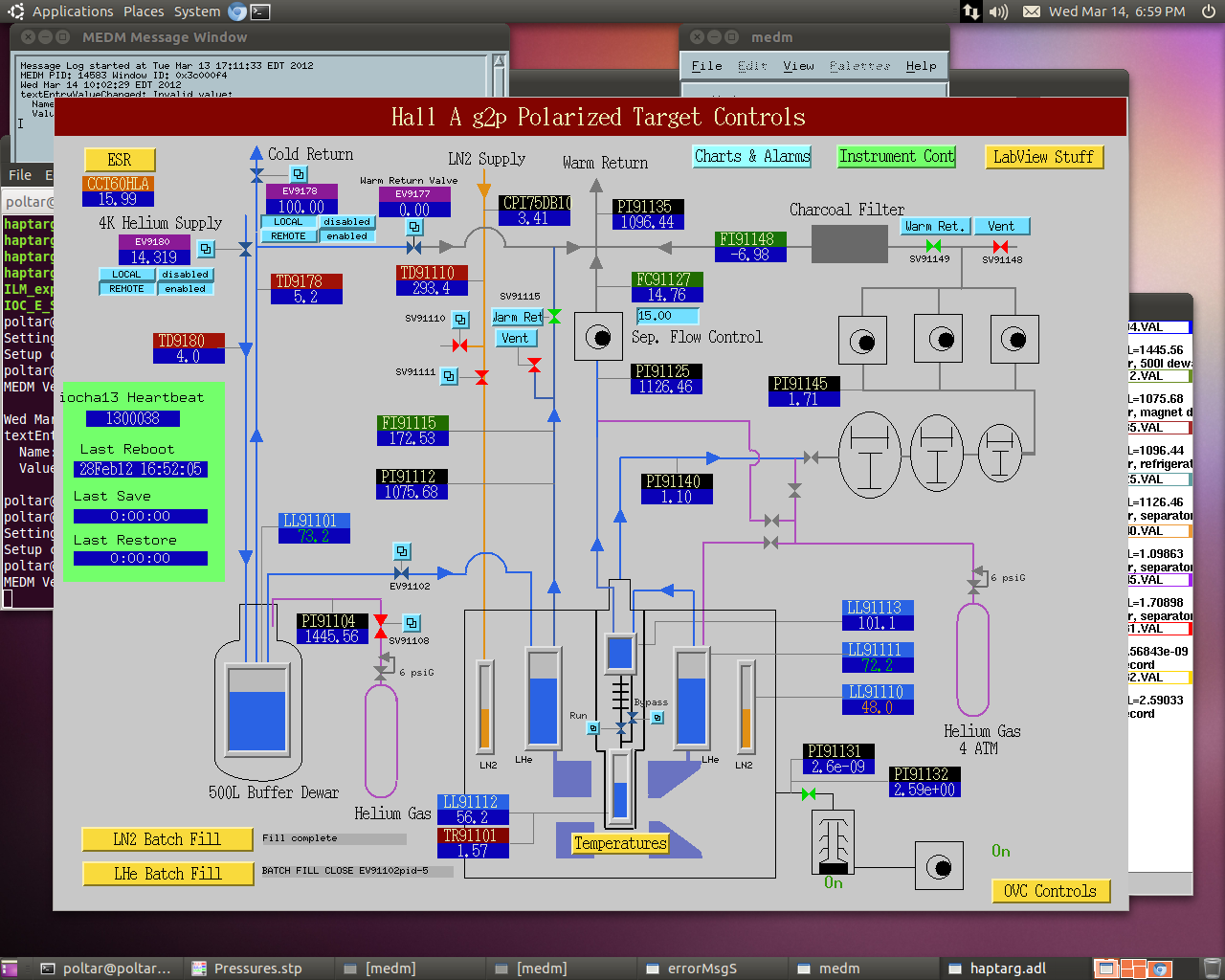Edit FC91127 setpoint field showing 15.00
The image size is (1225, 980).
(x=667, y=316)
